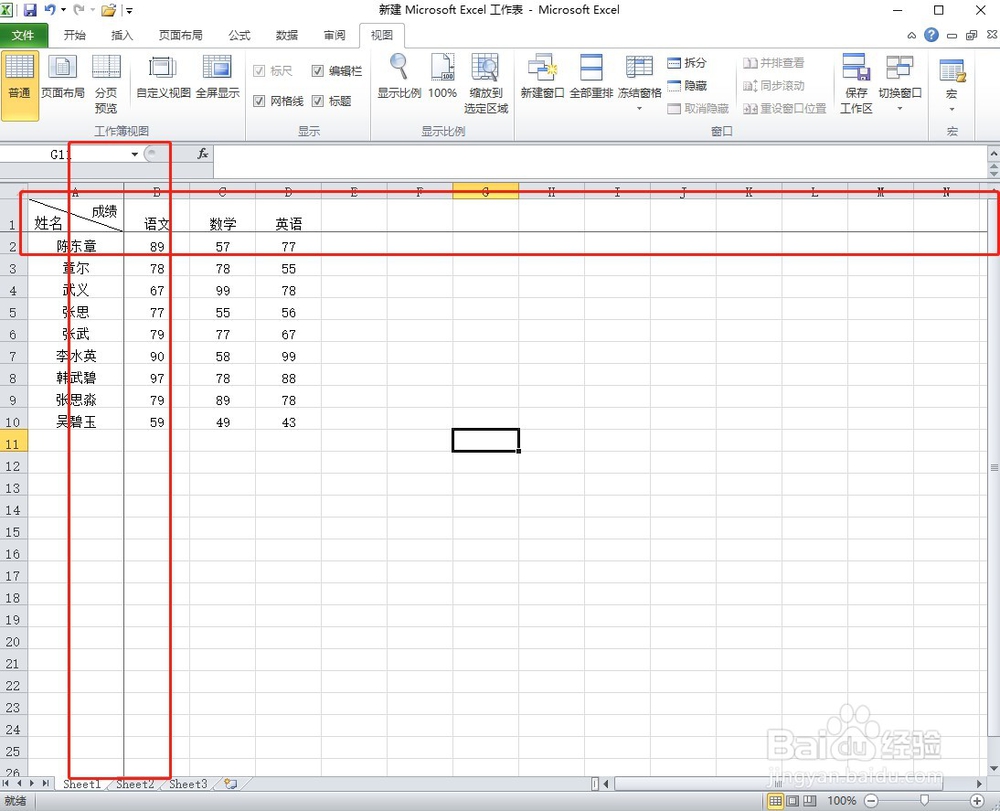Select the Sheet2 worksheet tab

tap(135, 784)
